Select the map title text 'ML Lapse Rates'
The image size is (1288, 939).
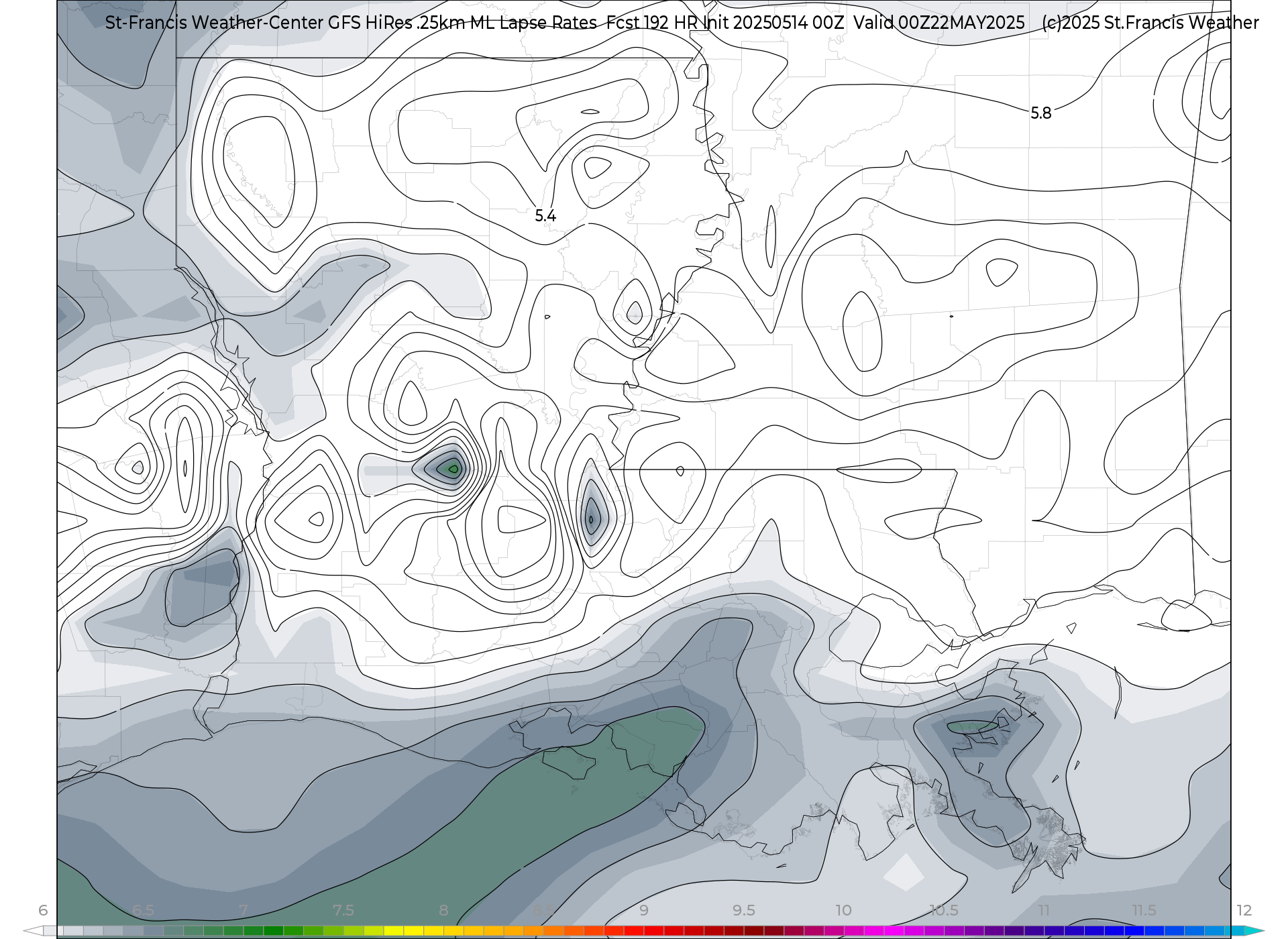pos(533,23)
